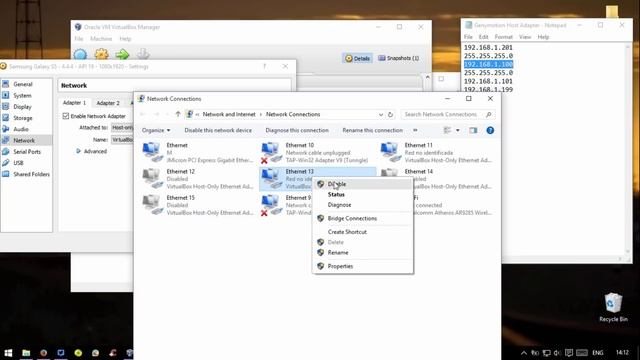Select the Ethernet 12 adapter icon
This screenshot has height=360, width=640.
pos(153,178)
